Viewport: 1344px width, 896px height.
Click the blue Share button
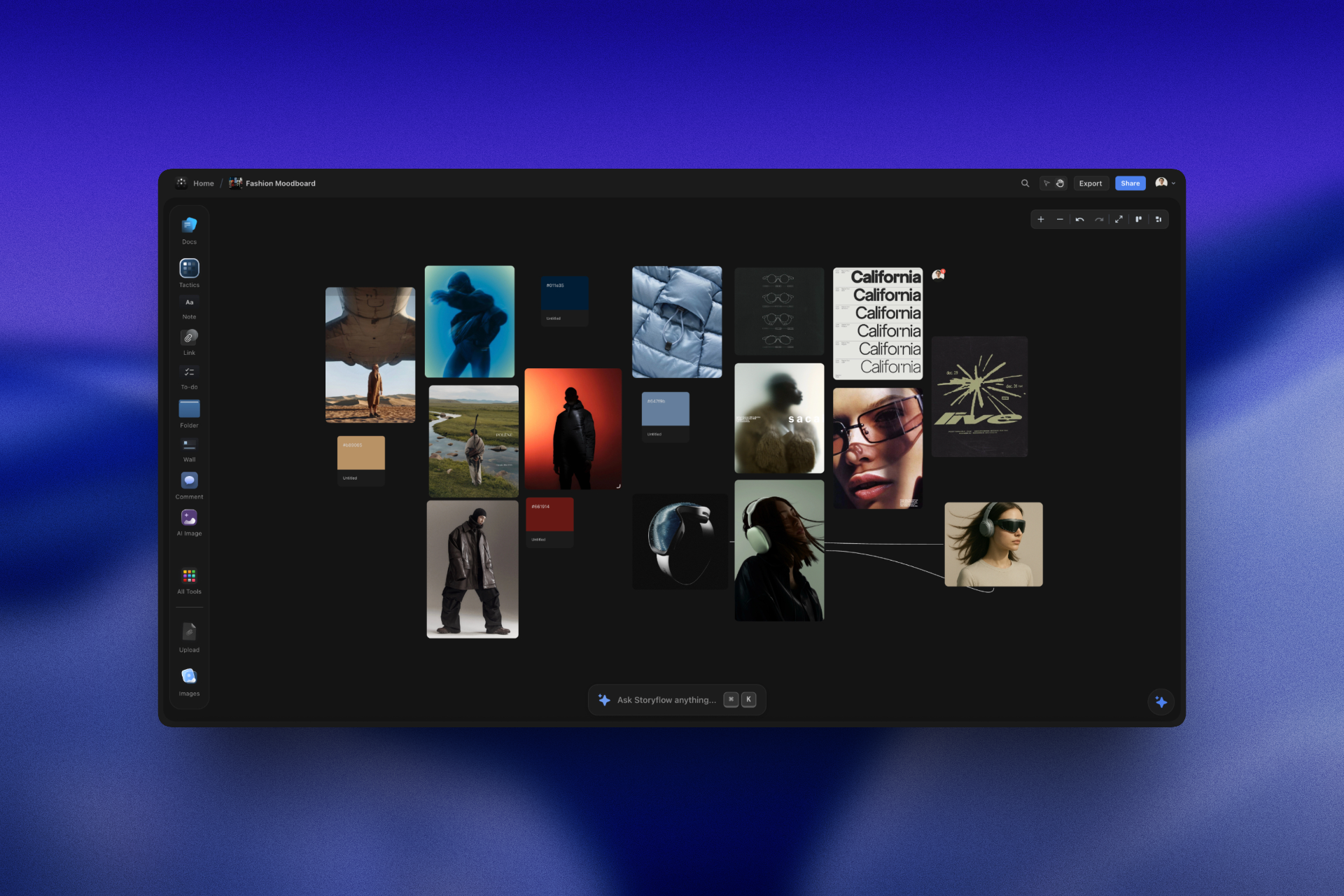(1130, 183)
